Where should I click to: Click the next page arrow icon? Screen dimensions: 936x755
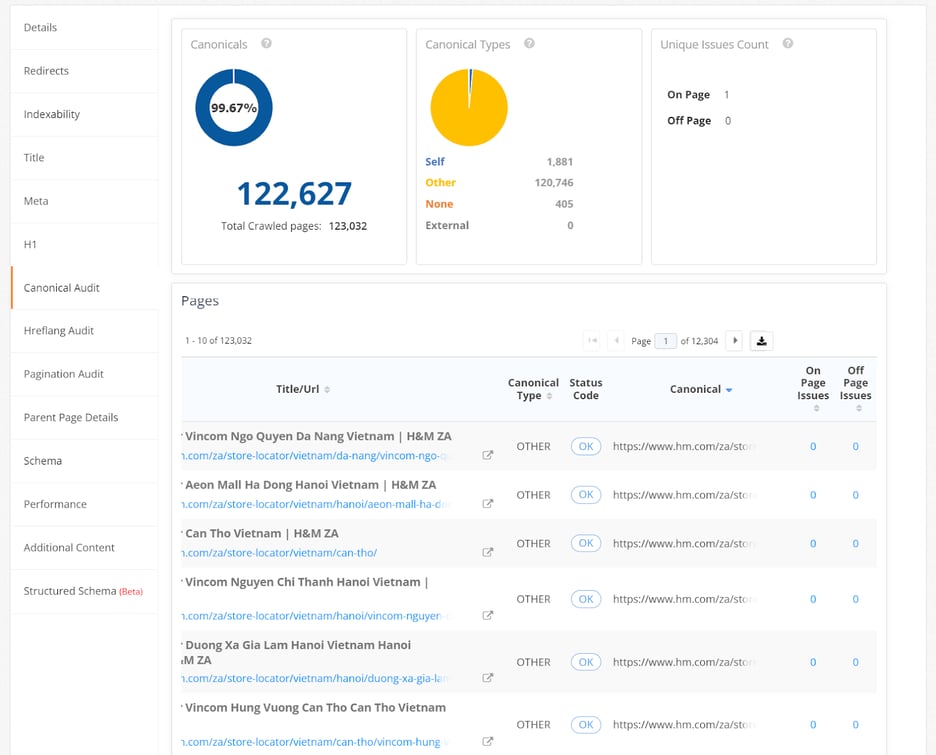pos(734,340)
